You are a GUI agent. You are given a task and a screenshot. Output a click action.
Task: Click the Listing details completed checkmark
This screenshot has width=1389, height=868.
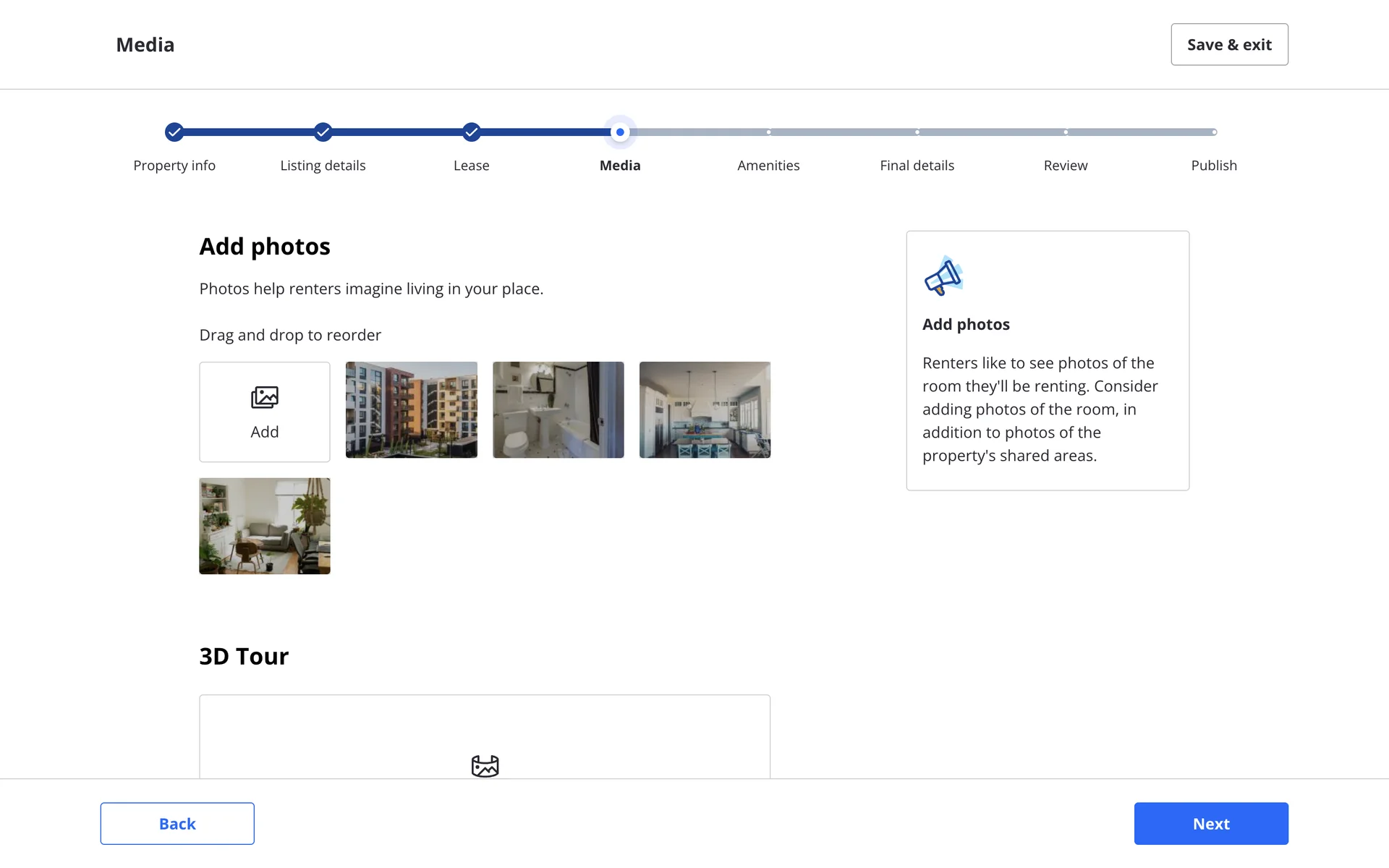[323, 132]
